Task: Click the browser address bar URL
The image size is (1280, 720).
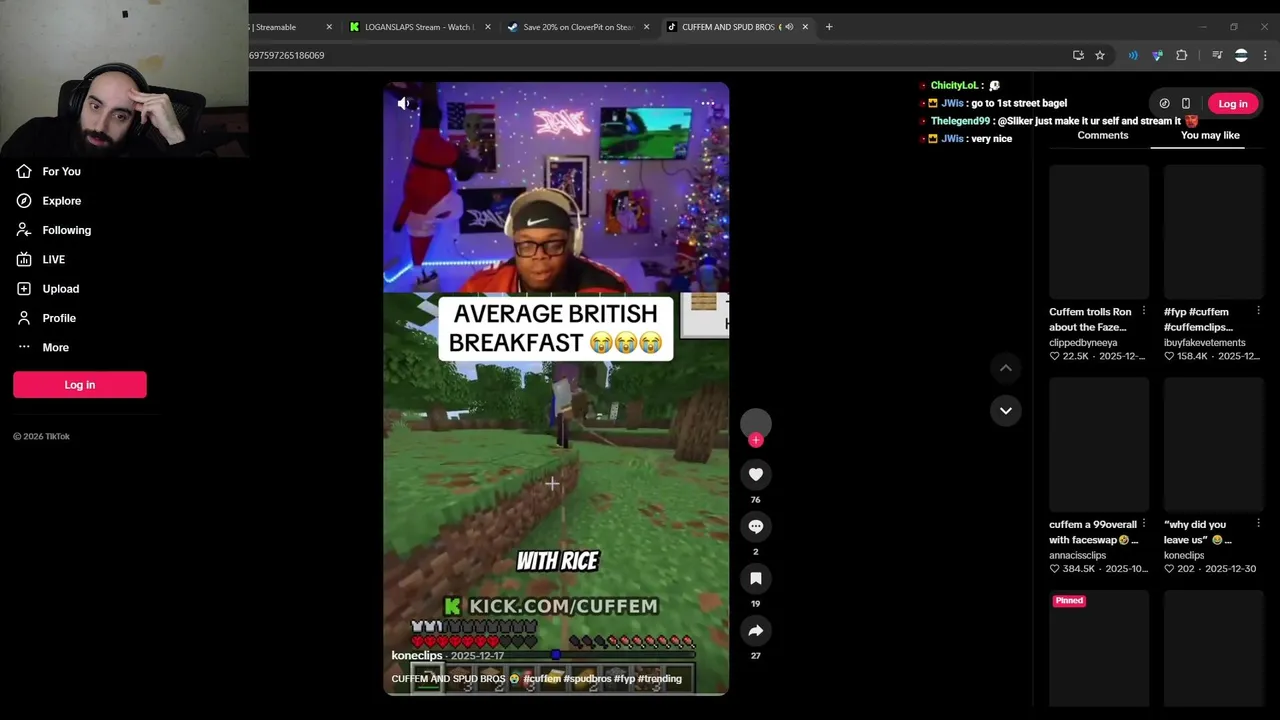Action: coord(286,55)
